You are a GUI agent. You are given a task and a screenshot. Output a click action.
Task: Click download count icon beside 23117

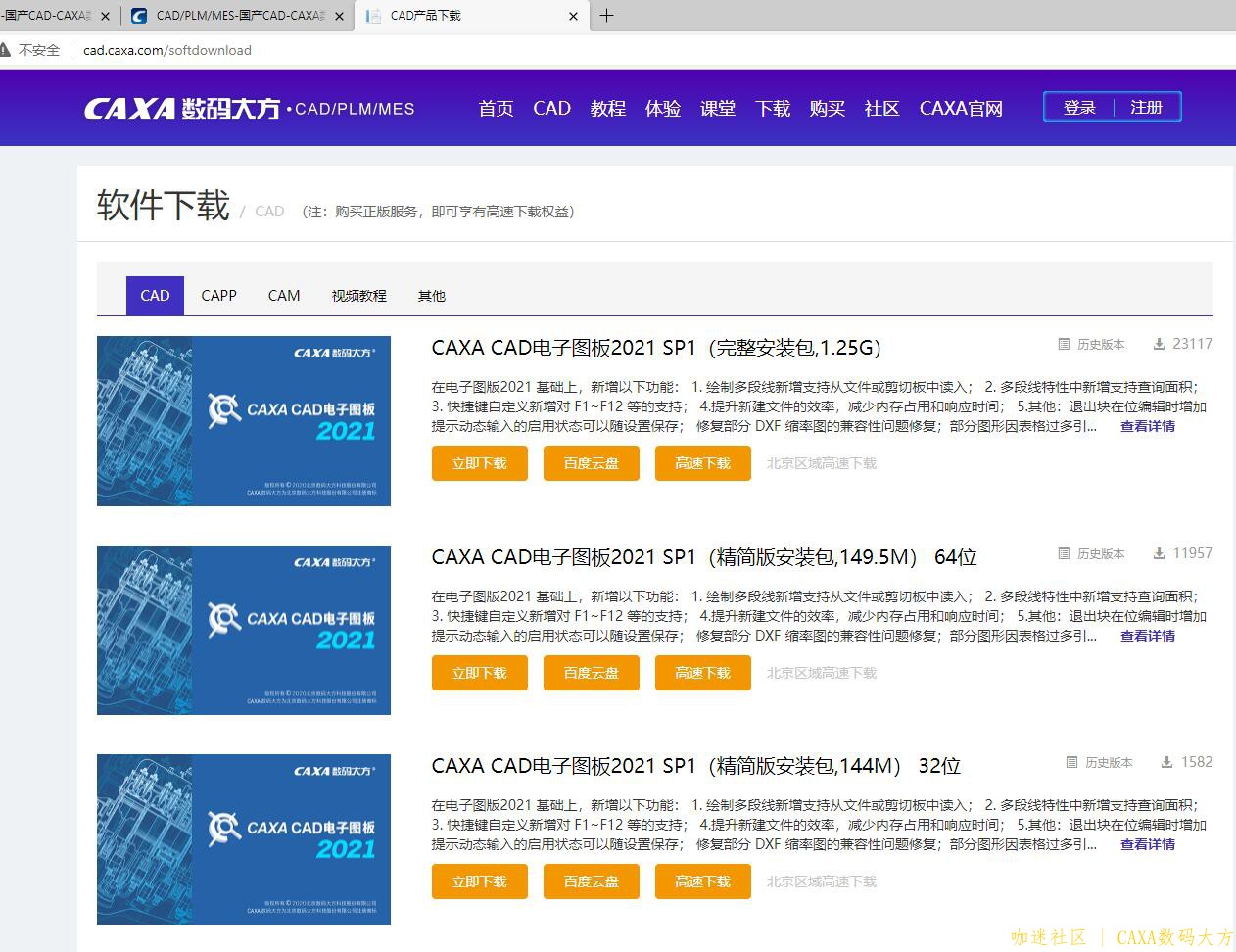(x=1159, y=344)
